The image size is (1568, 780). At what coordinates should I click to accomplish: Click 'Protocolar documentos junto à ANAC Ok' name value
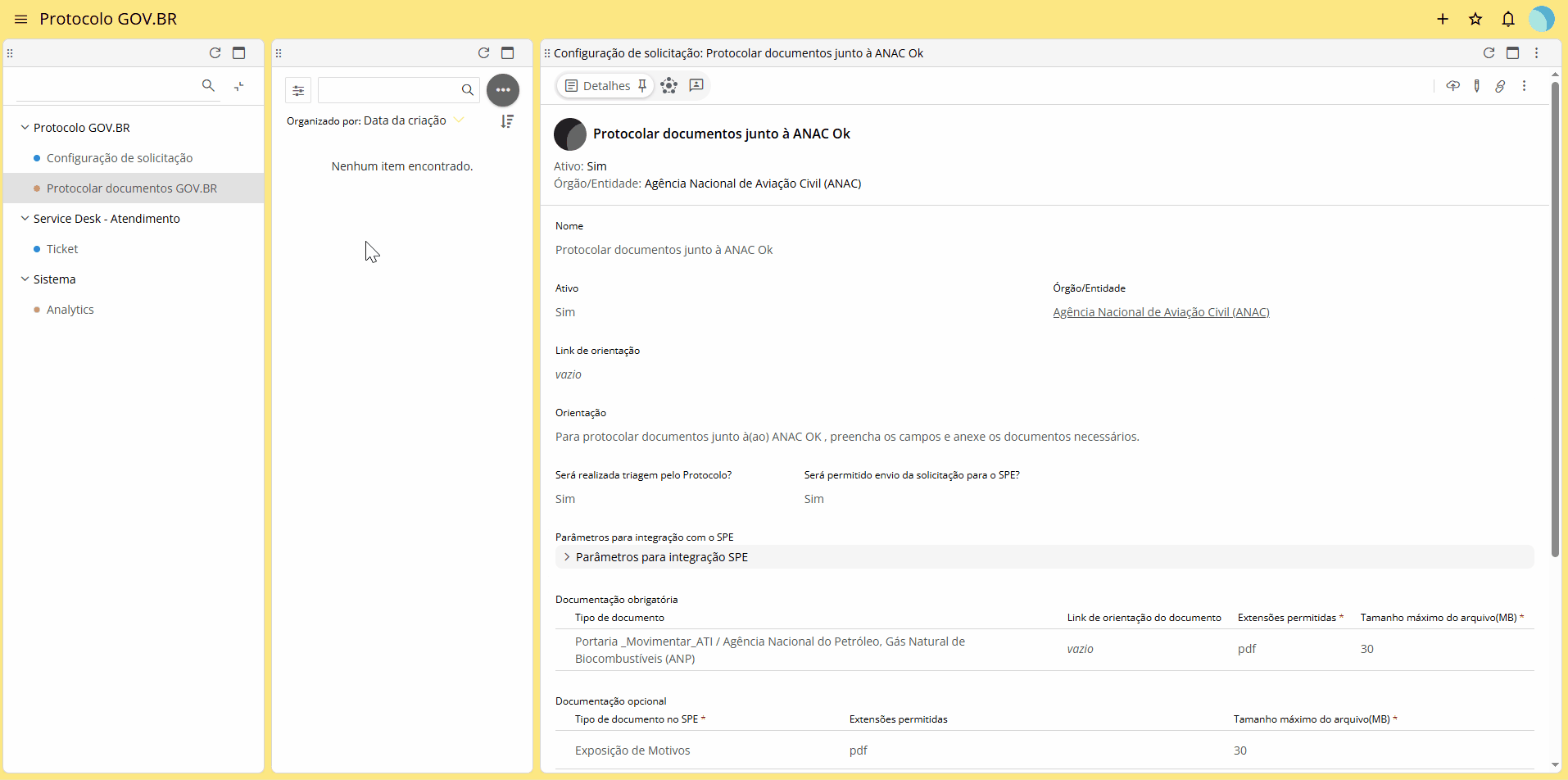click(664, 250)
